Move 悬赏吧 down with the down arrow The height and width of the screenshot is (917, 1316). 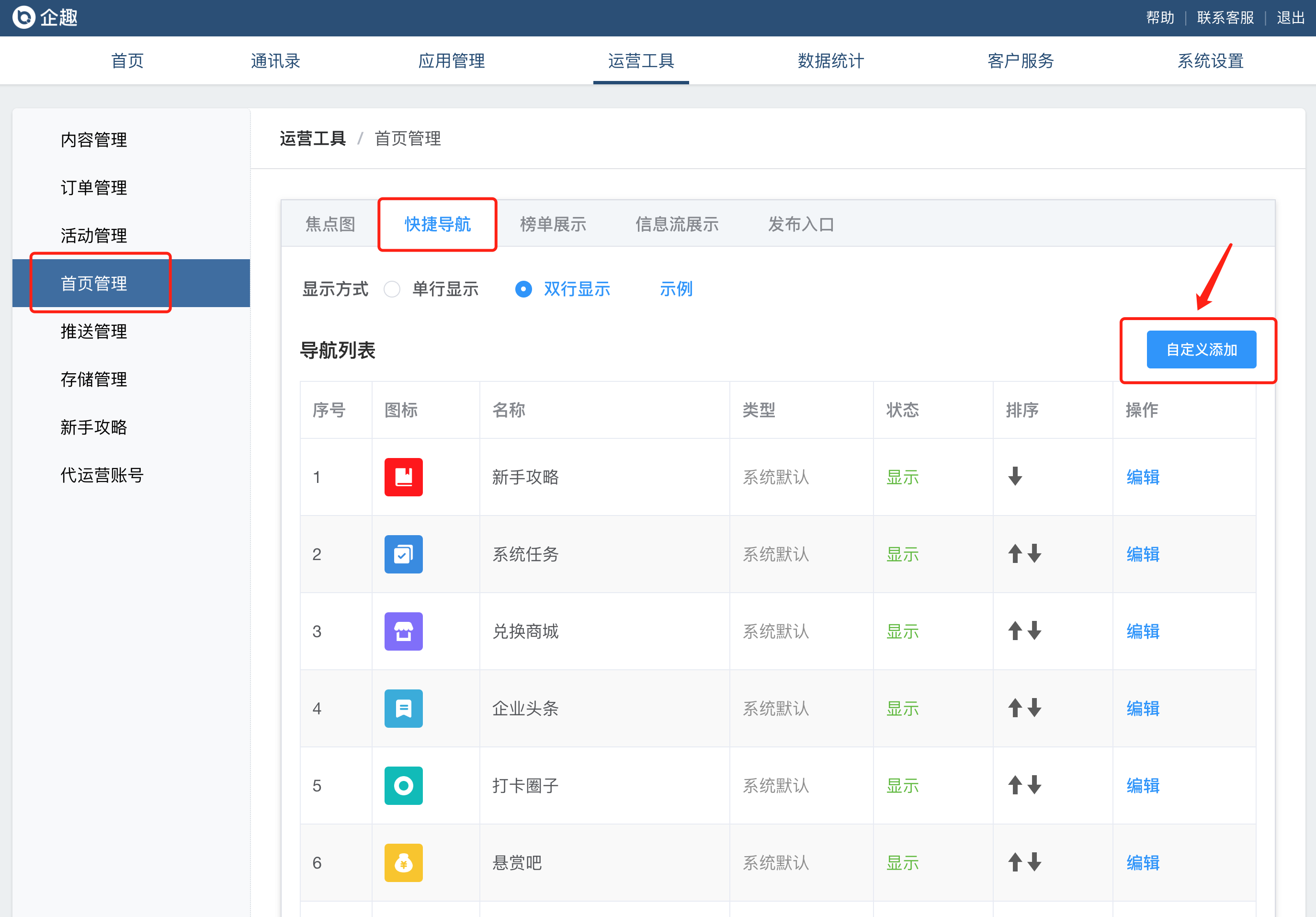coord(1034,862)
